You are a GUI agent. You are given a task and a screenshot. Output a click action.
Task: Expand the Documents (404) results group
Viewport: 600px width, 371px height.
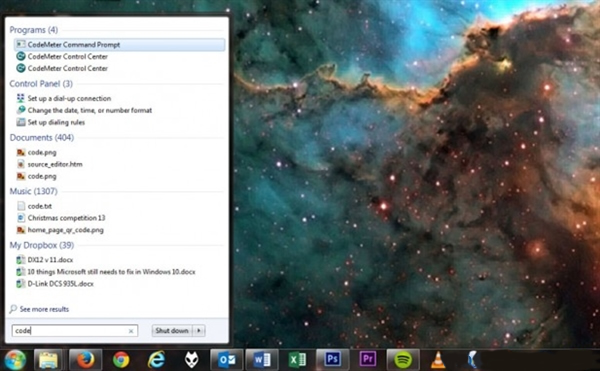point(42,137)
